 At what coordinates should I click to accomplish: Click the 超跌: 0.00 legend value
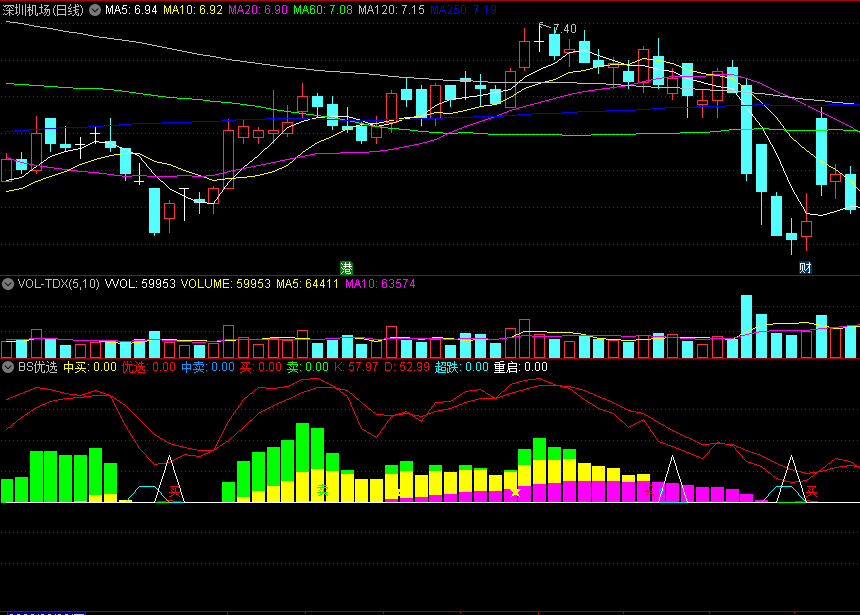(462, 367)
